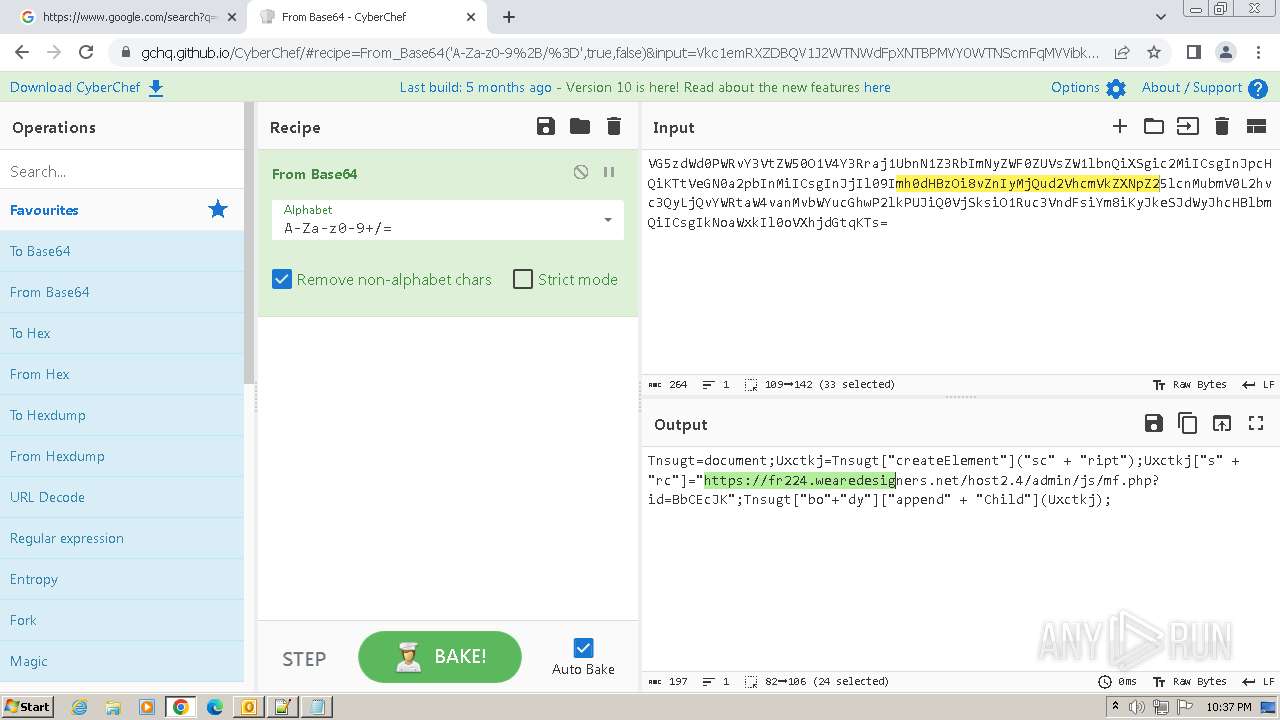Image resolution: width=1280 pixels, height=720 pixels.
Task: Click the Favourites star icon
Action: coord(217,209)
